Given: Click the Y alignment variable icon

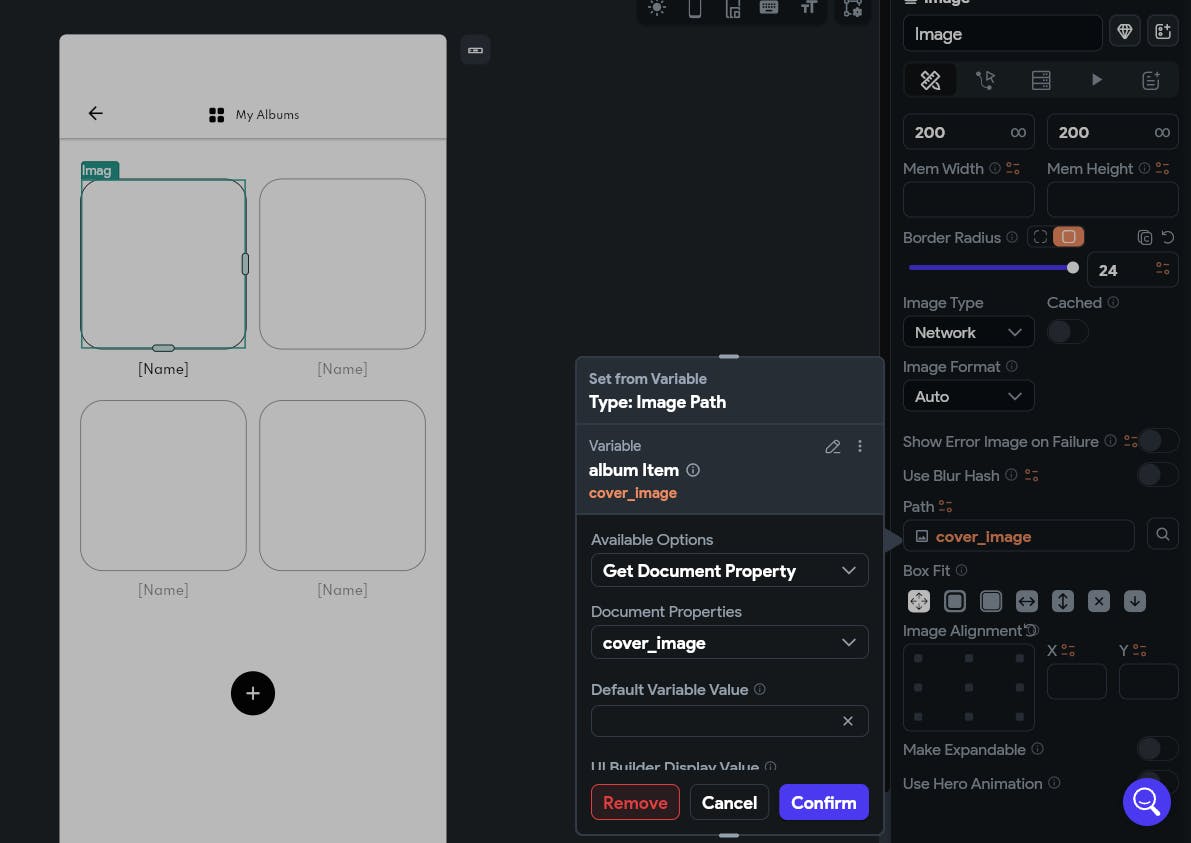Looking at the screenshot, I should tap(1139, 651).
